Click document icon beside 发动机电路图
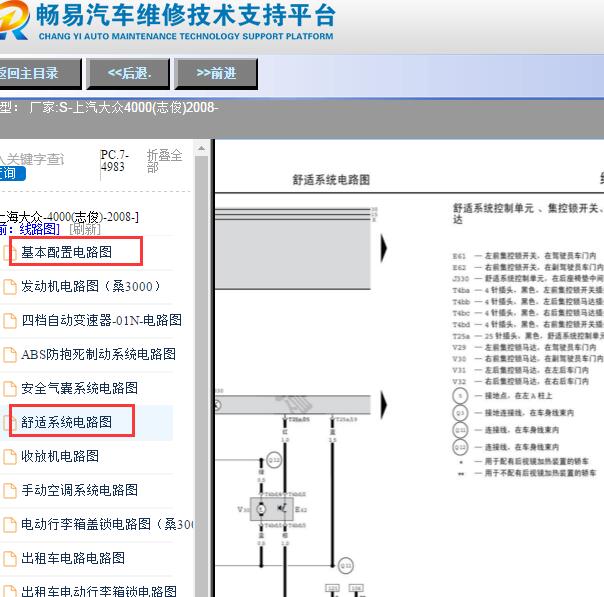 pyautogui.click(x=10, y=287)
